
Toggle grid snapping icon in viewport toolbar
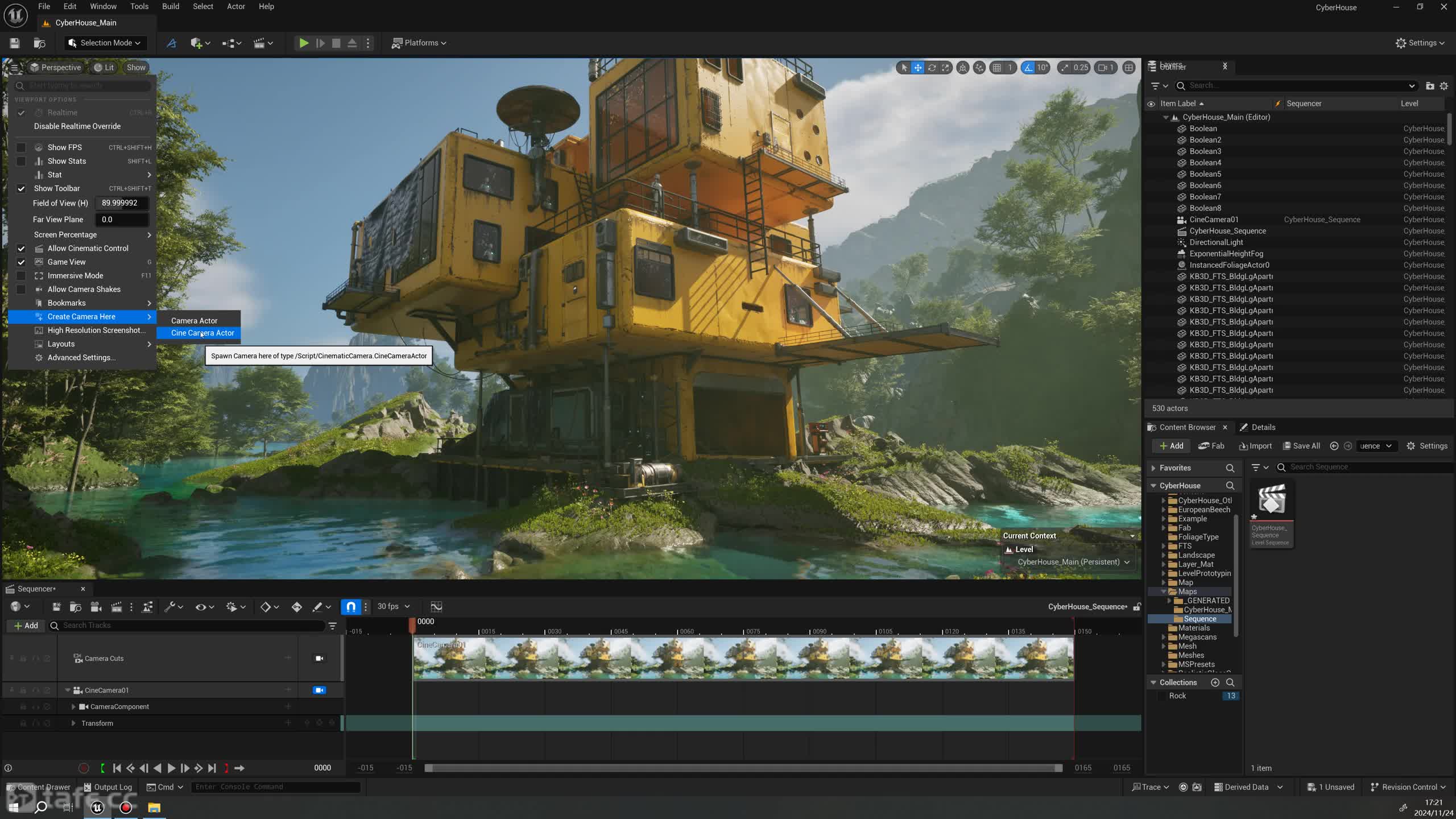(x=996, y=68)
